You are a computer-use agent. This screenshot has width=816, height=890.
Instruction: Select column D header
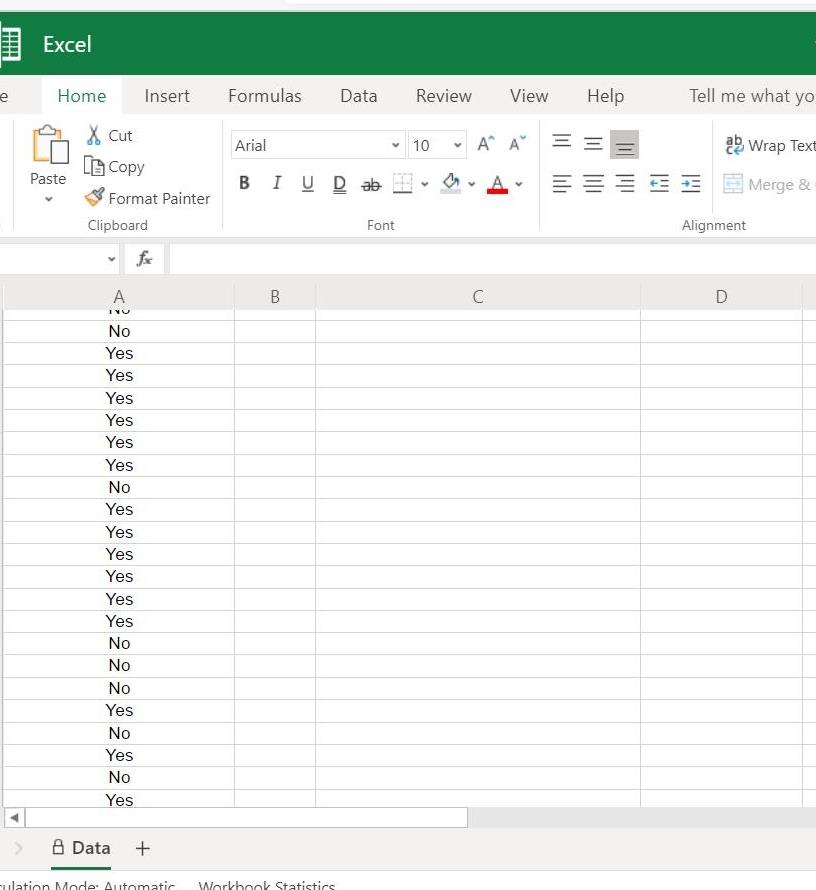click(721, 296)
